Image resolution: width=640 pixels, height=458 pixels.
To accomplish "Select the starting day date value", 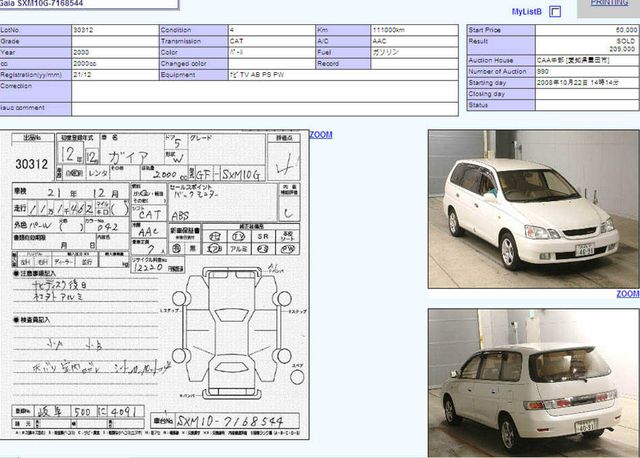I will [578, 83].
